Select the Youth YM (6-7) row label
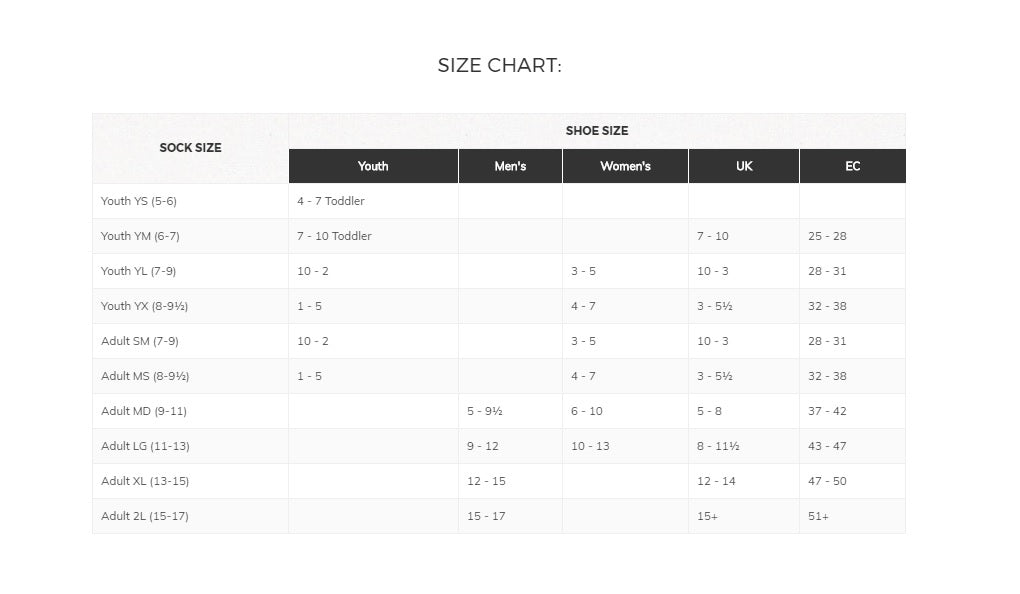The height and width of the screenshot is (594, 1020). (140, 236)
